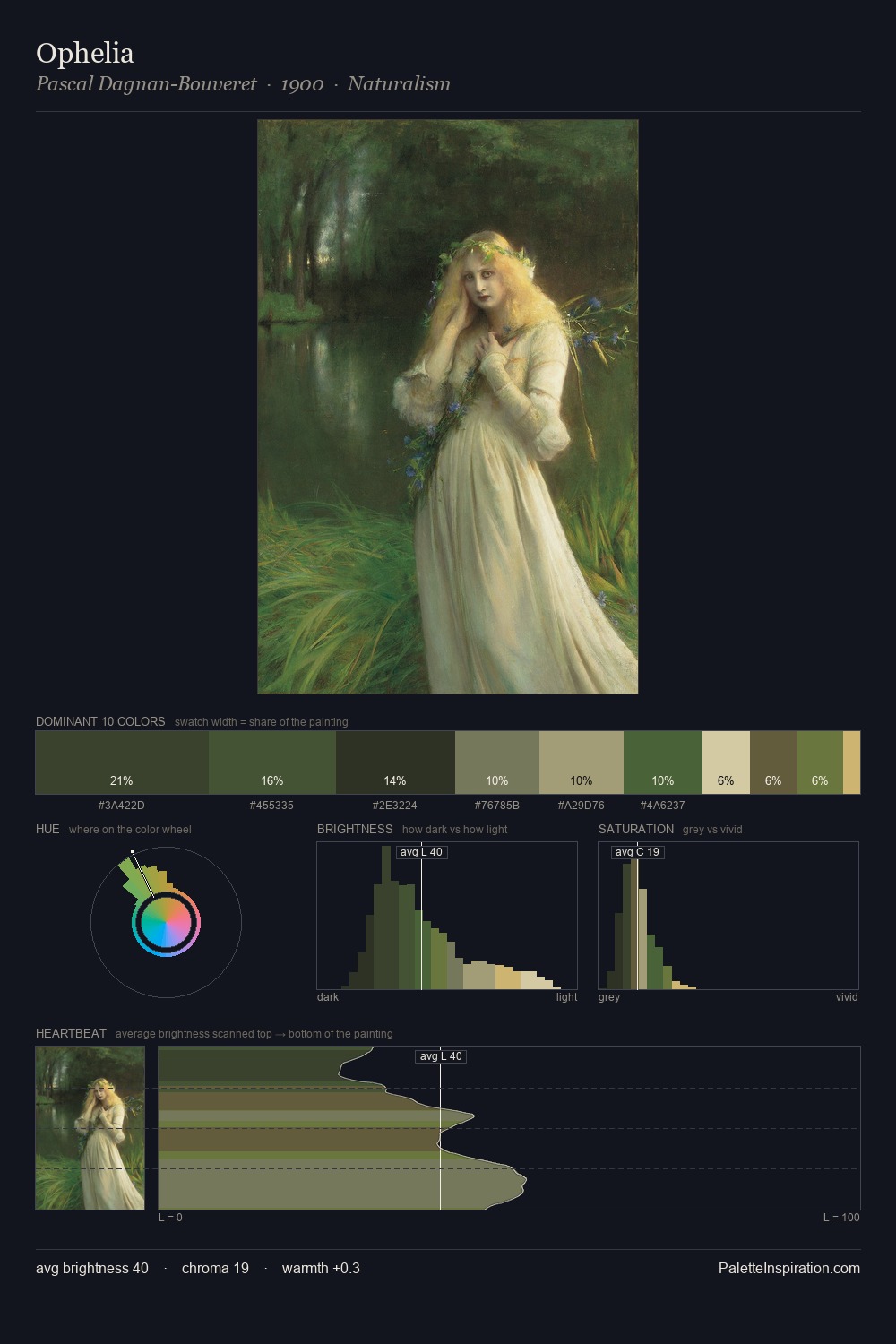Viewport: 896px width, 1344px height.
Task: Click hex code #76785B
Action: (497, 806)
